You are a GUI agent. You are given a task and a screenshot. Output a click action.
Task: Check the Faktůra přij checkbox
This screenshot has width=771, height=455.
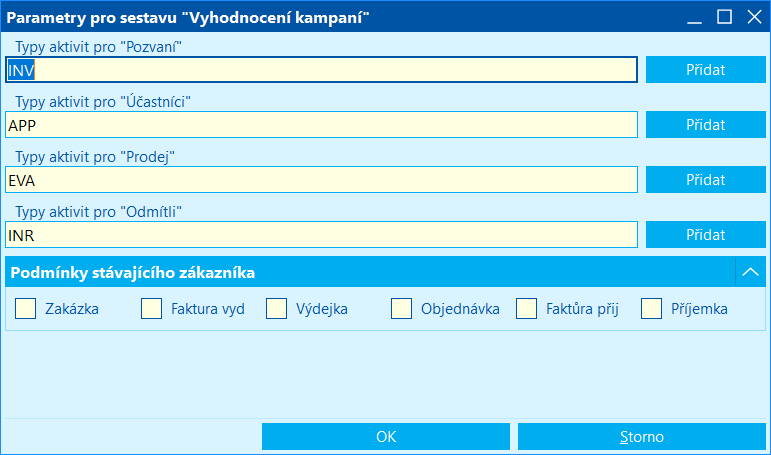pyautogui.click(x=527, y=309)
